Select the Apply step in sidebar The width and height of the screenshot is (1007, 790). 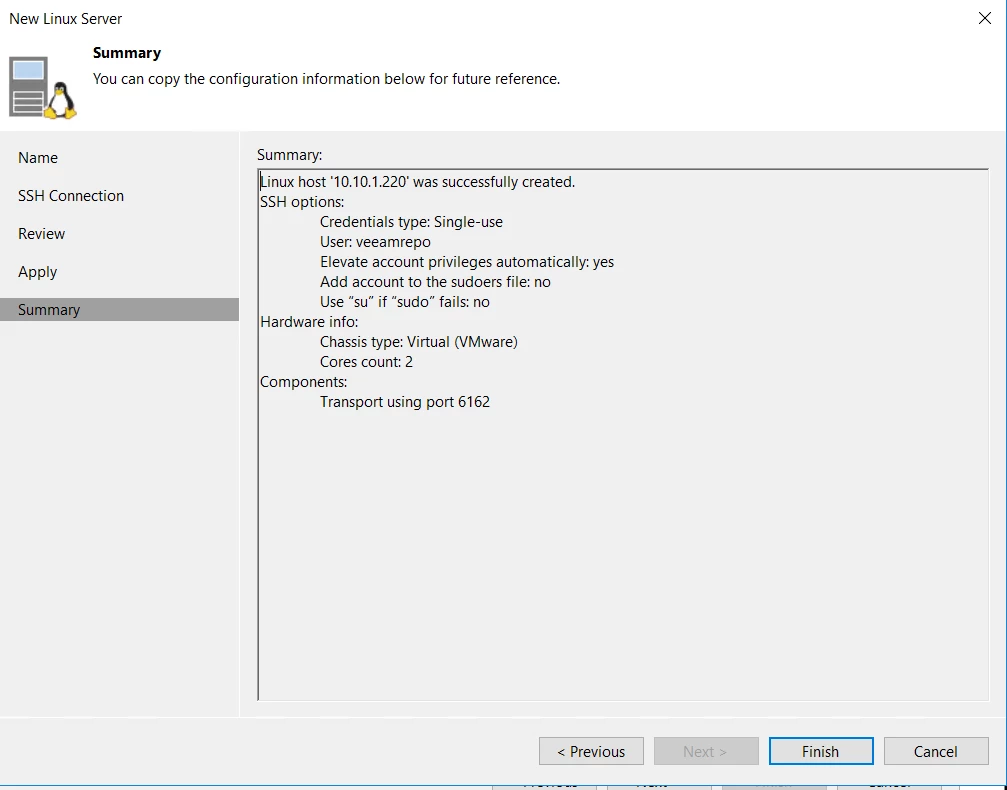[x=37, y=272]
